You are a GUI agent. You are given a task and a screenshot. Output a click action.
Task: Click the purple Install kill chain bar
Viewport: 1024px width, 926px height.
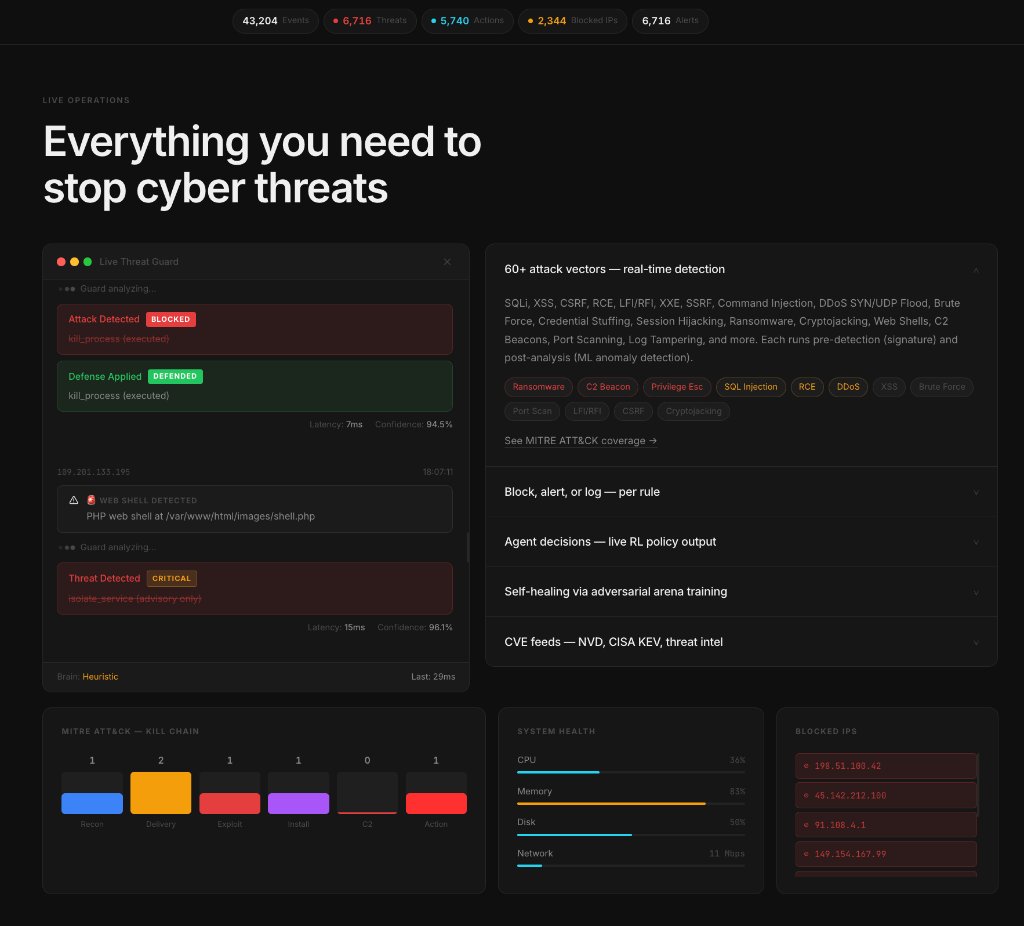click(x=298, y=803)
